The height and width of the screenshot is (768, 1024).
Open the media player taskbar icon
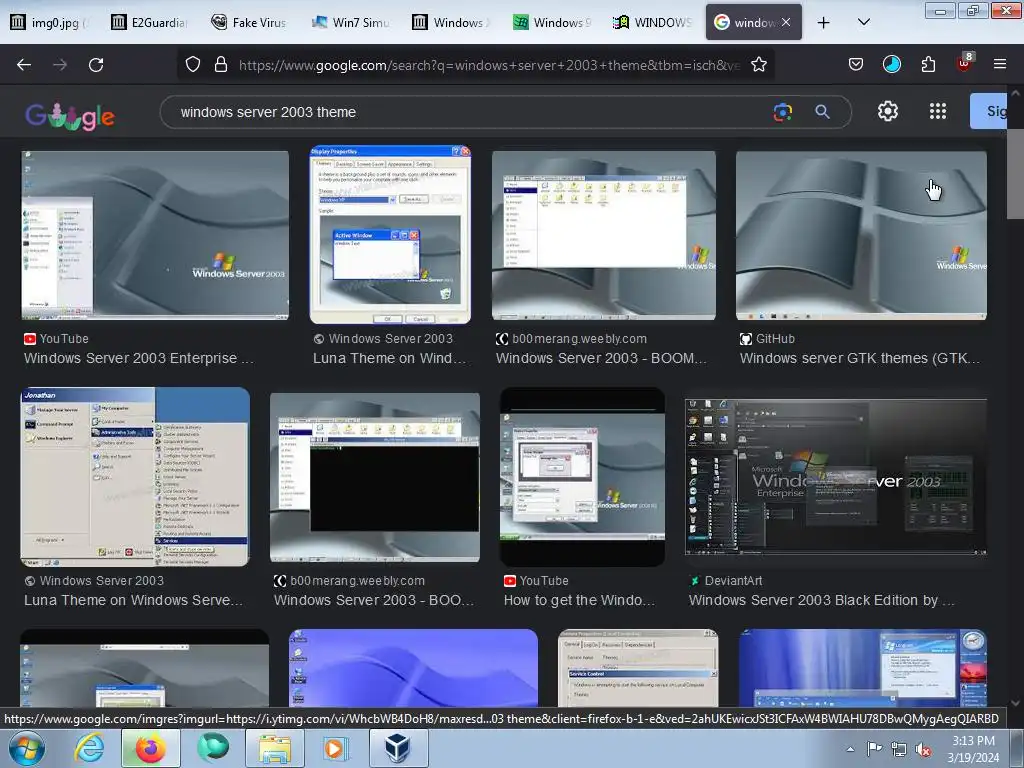[337, 748]
